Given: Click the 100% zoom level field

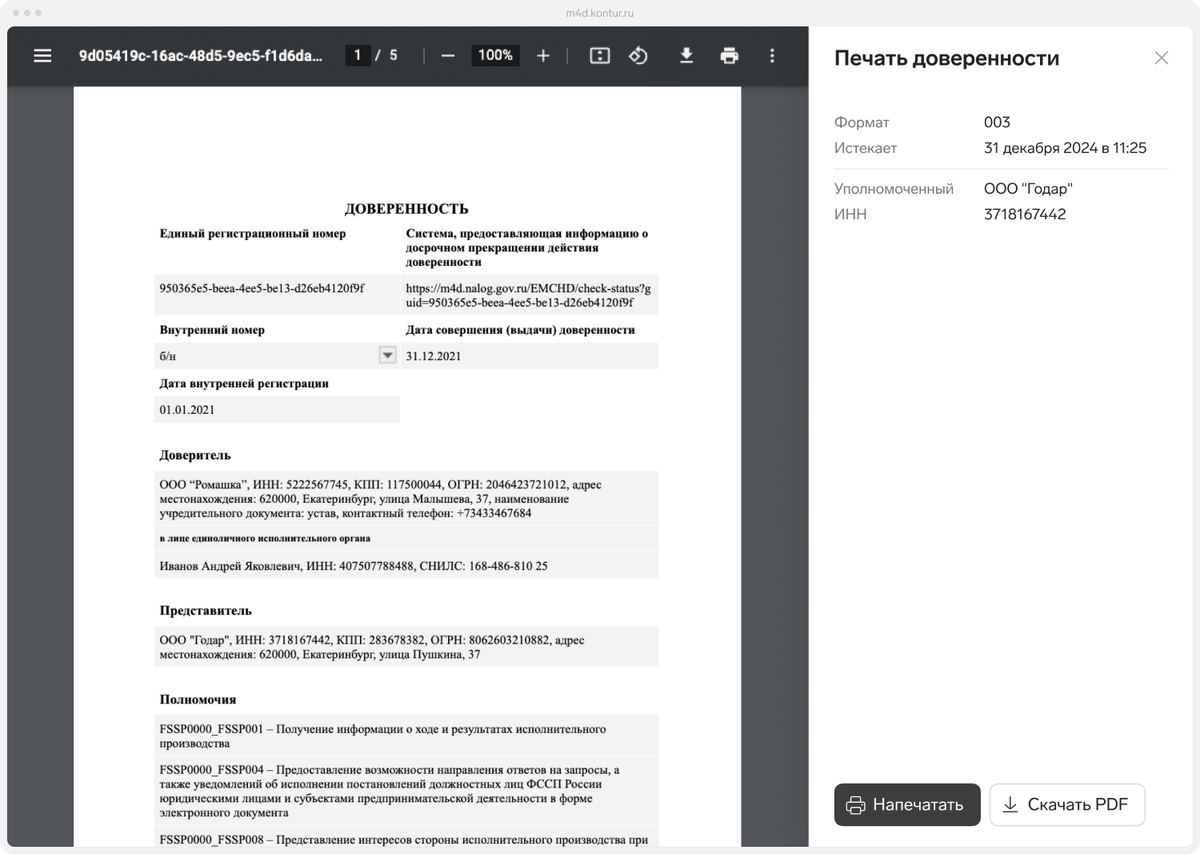Looking at the screenshot, I should pyautogui.click(x=495, y=56).
